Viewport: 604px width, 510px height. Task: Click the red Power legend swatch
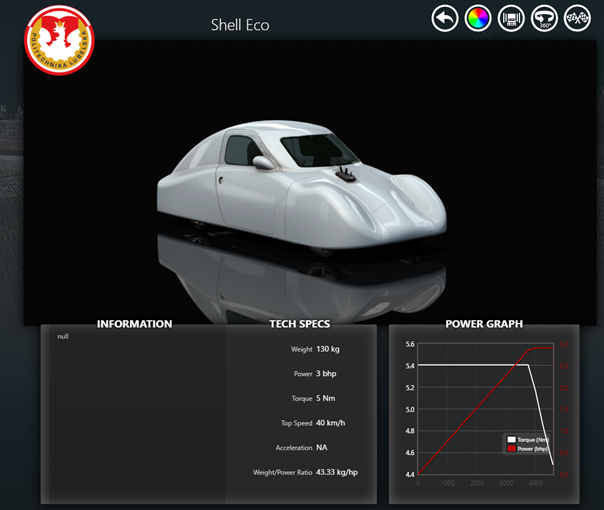[x=511, y=449]
